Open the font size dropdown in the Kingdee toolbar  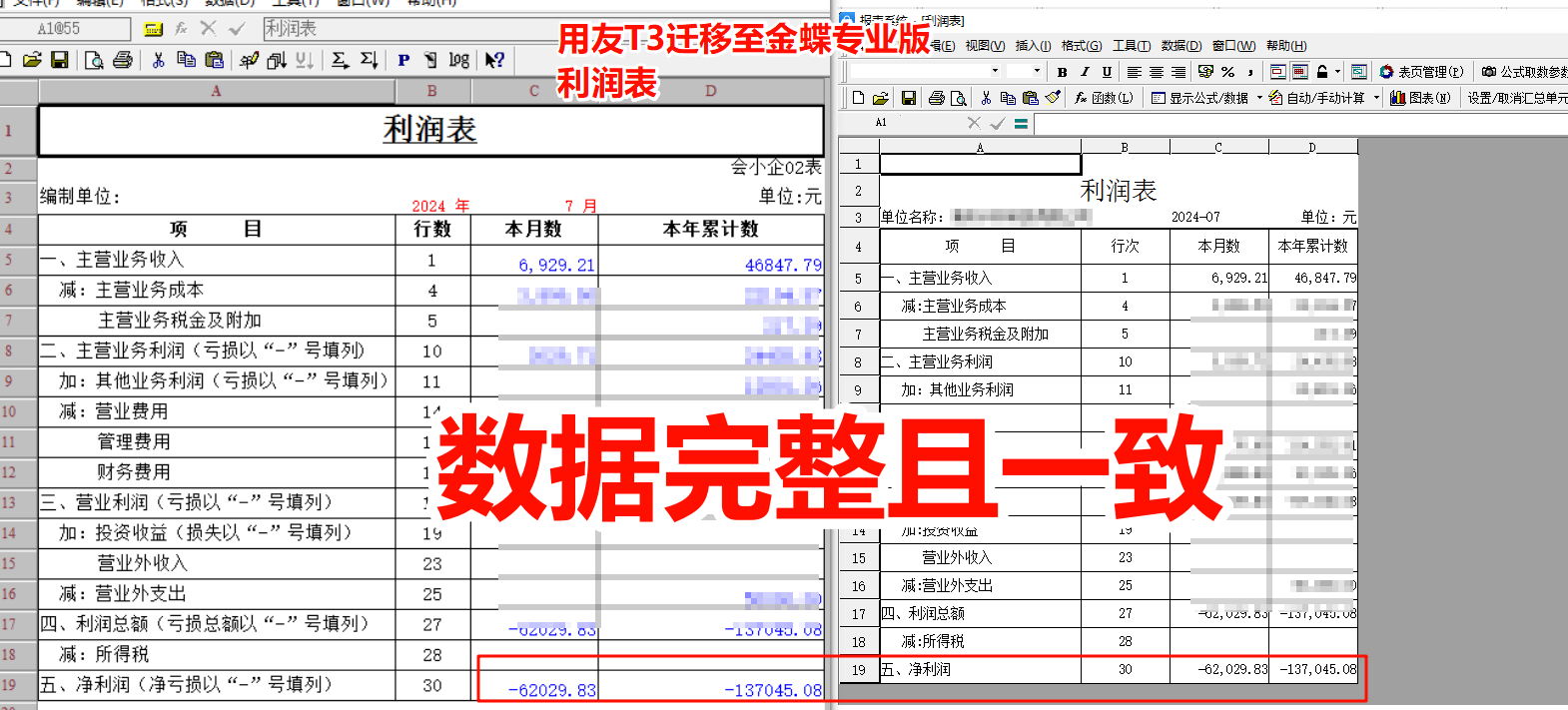pos(1037,71)
